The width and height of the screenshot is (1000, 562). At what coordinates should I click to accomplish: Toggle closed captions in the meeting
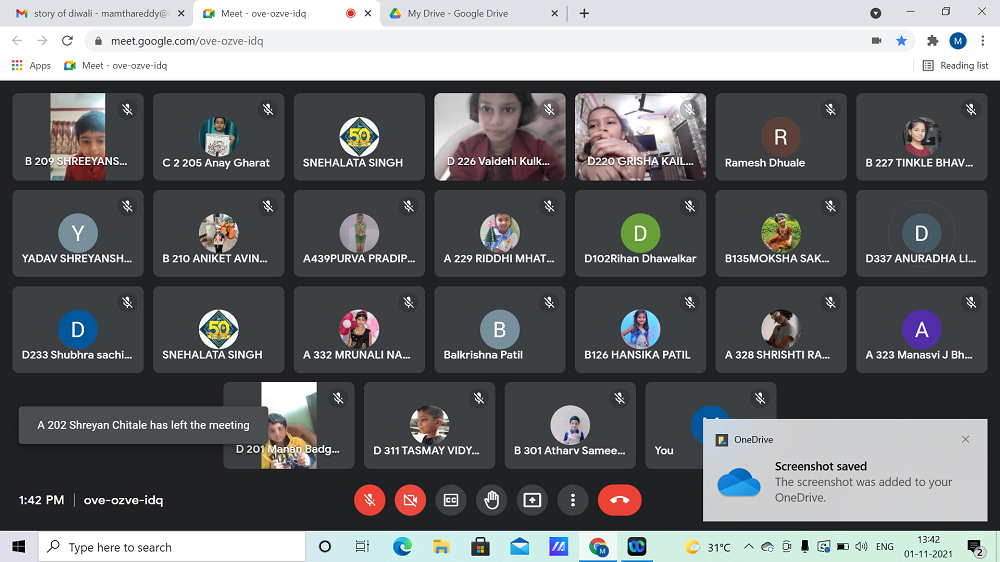click(451, 500)
